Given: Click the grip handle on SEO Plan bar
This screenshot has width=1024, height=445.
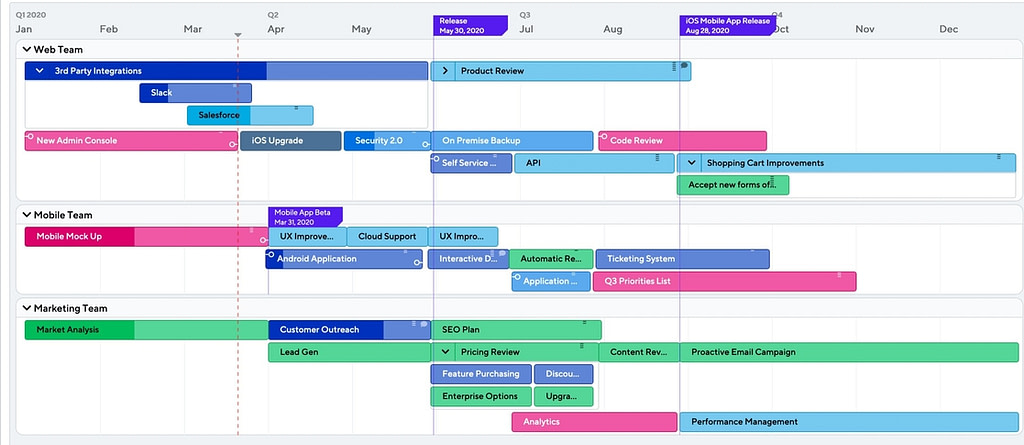Looking at the screenshot, I should click(584, 323).
